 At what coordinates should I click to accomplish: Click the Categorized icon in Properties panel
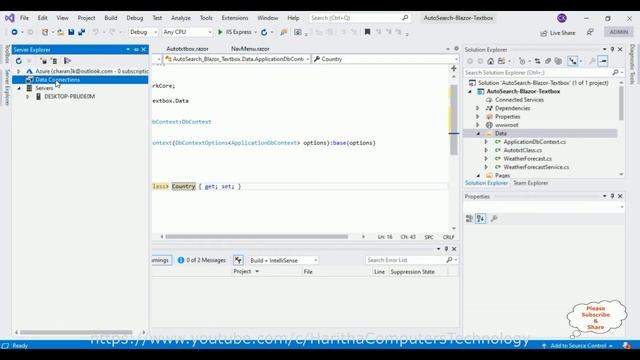coord(469,219)
